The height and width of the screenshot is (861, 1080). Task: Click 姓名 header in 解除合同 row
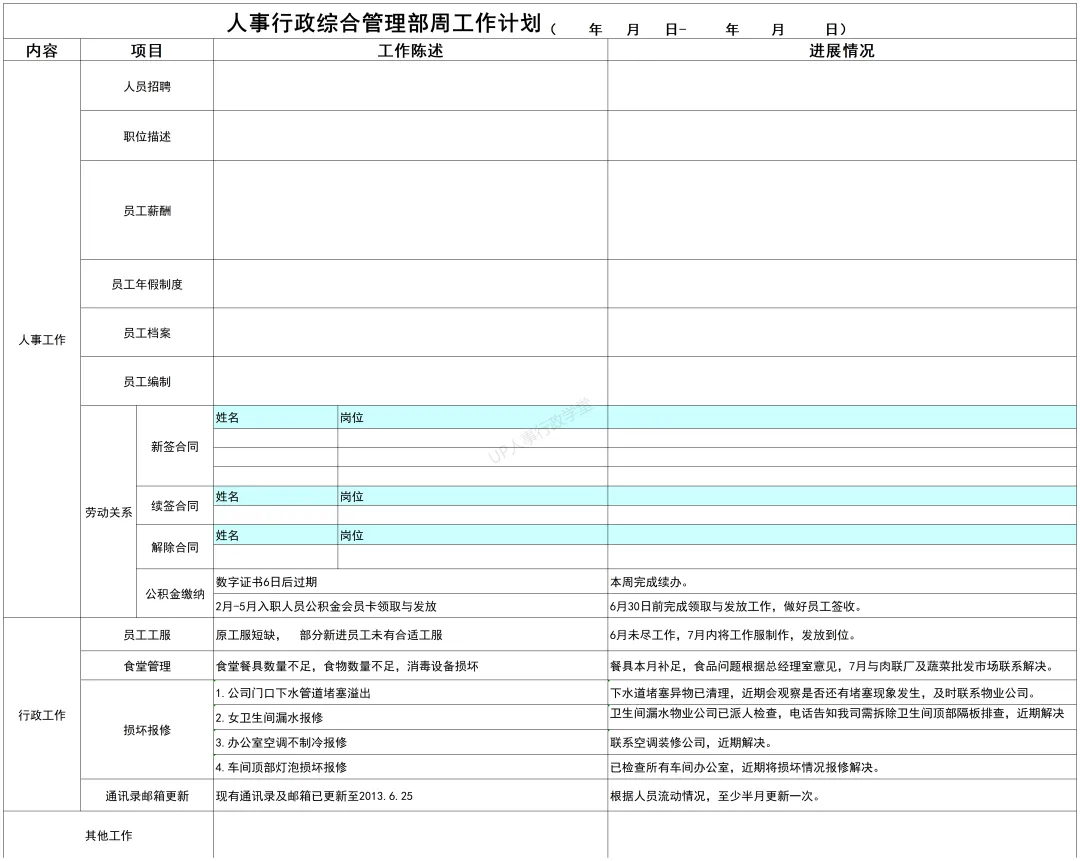point(276,535)
